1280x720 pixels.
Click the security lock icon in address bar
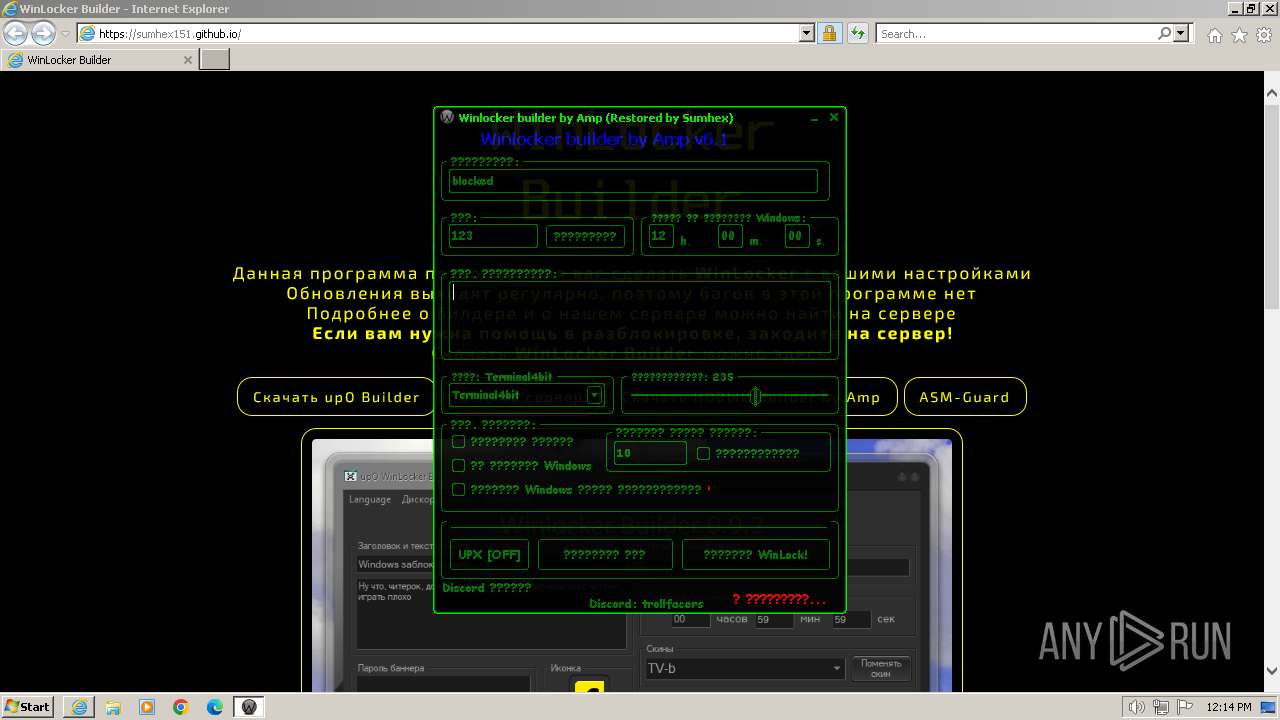tap(829, 34)
